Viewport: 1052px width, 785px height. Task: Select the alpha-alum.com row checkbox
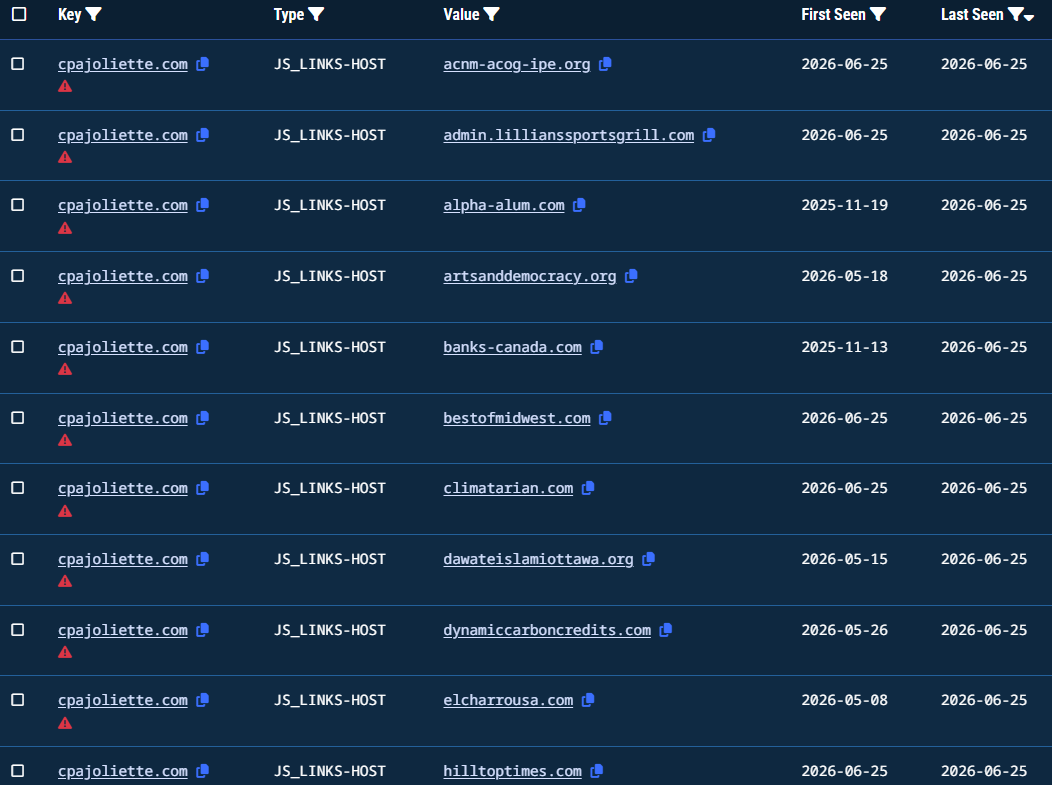[18, 205]
